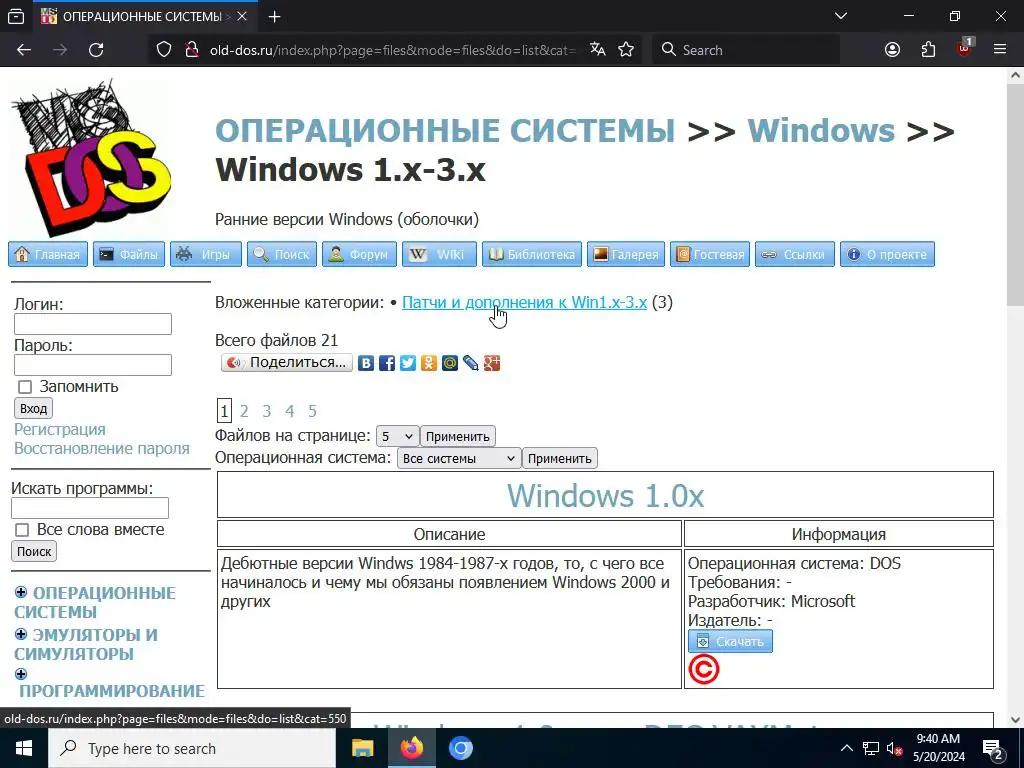The image size is (1024, 768).
Task: Open Форум menu item
Action: pos(359,254)
